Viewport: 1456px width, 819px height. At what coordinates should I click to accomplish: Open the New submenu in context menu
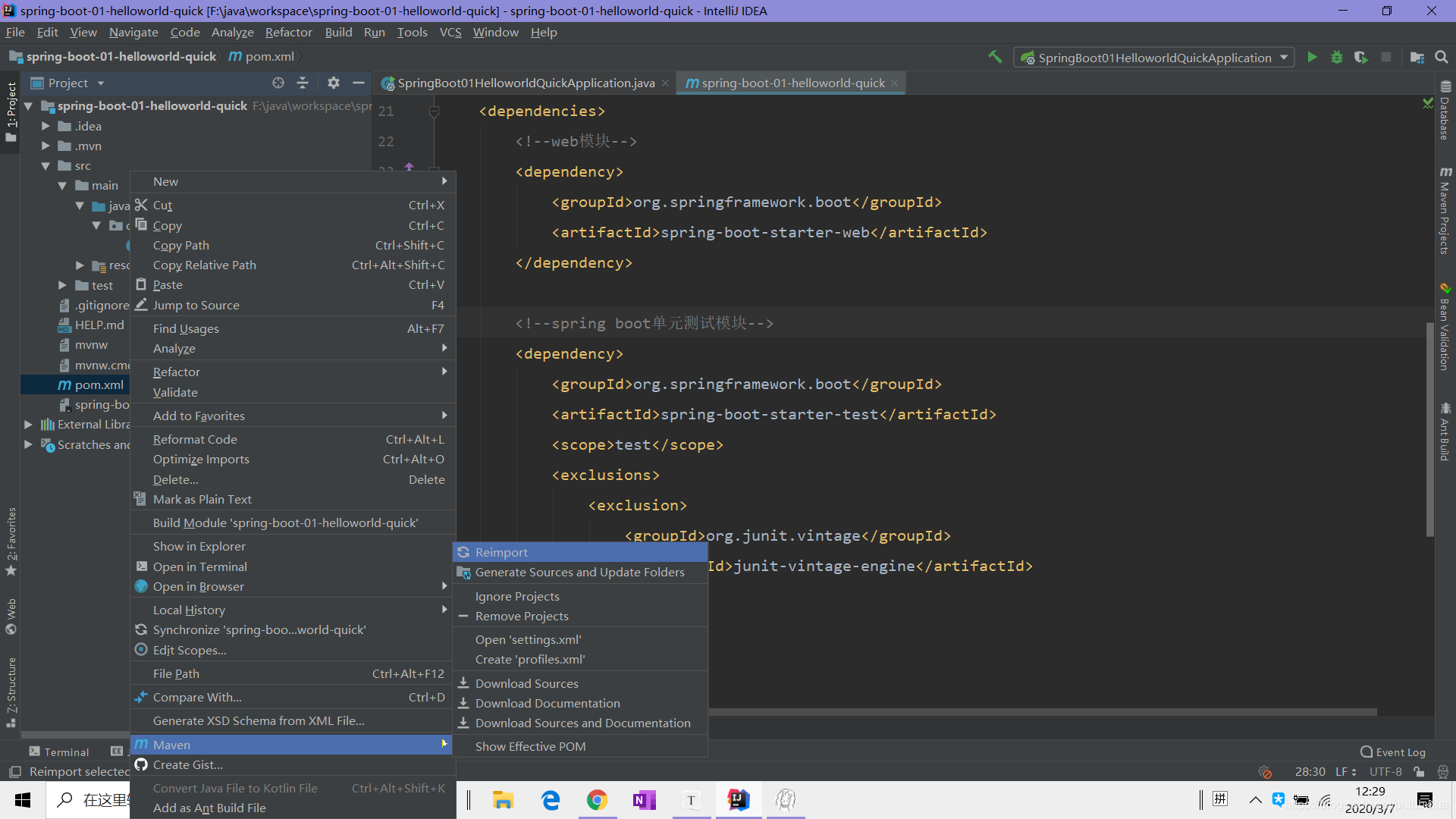pyautogui.click(x=293, y=181)
